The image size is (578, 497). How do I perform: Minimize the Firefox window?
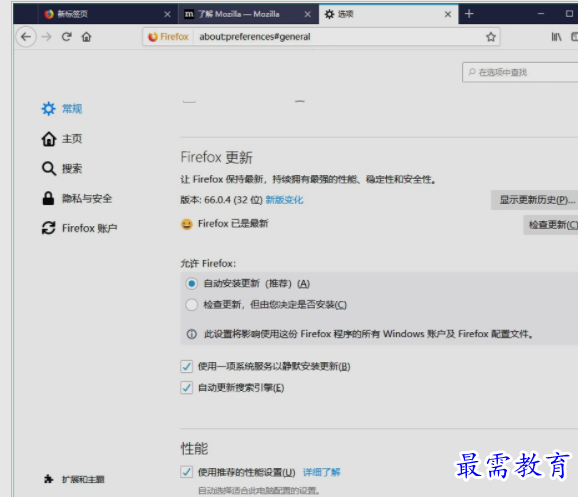[x=541, y=14]
